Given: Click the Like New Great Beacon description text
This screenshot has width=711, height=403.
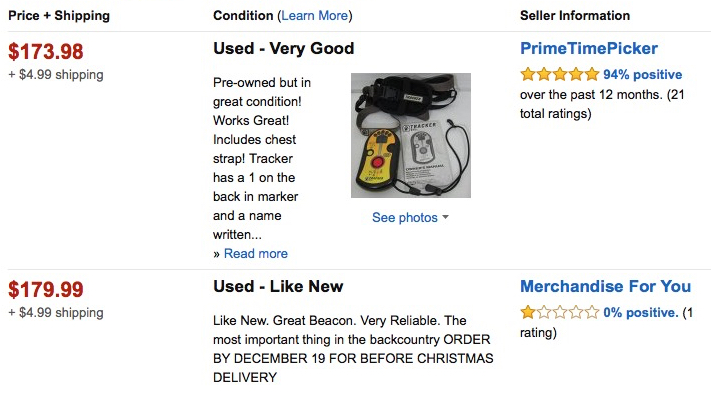Looking at the screenshot, I should [x=353, y=349].
